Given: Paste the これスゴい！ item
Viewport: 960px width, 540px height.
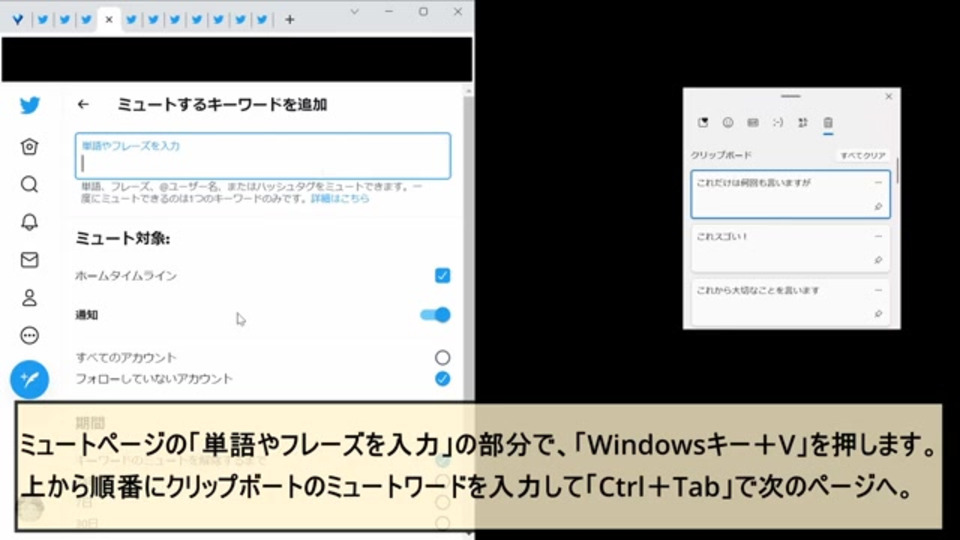Looking at the screenshot, I should 790,249.
